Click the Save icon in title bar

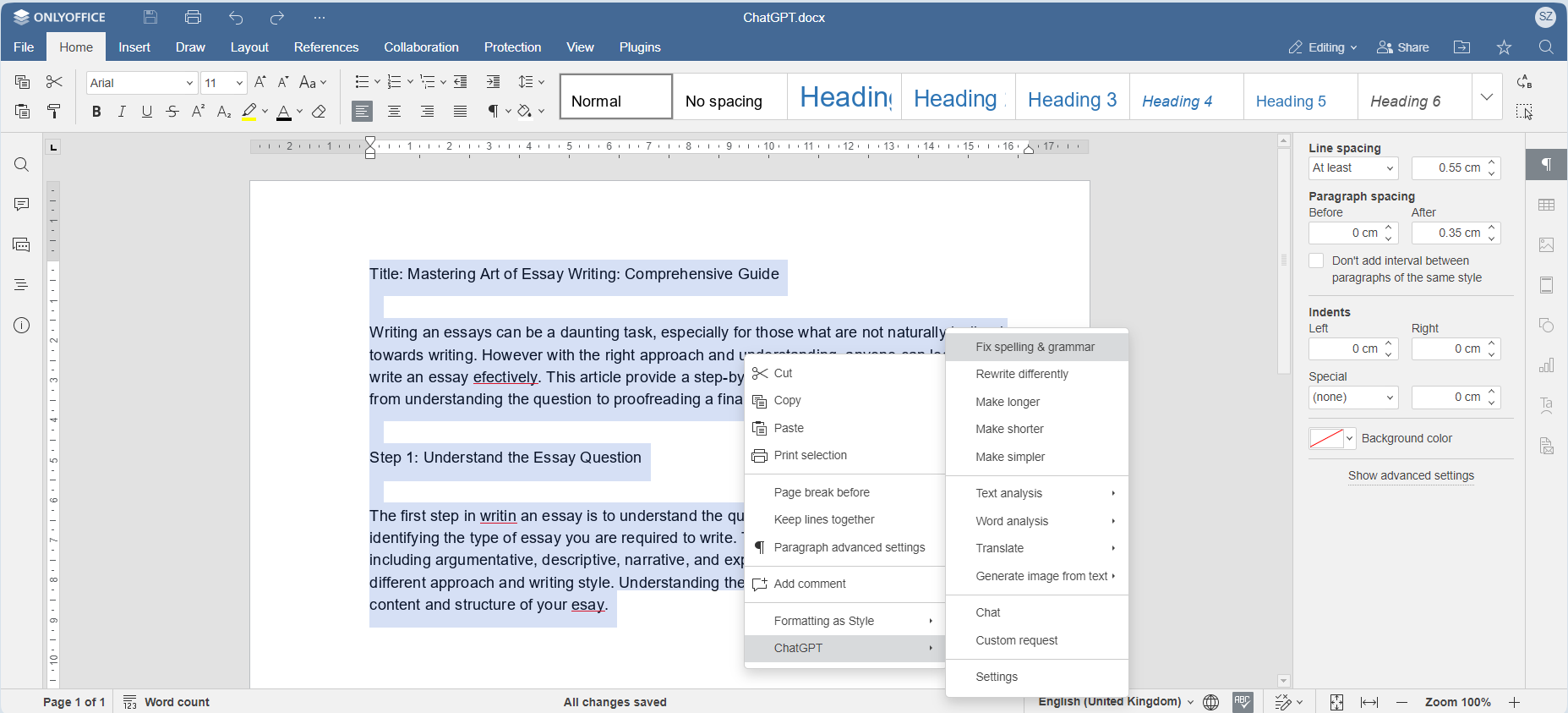[150, 17]
